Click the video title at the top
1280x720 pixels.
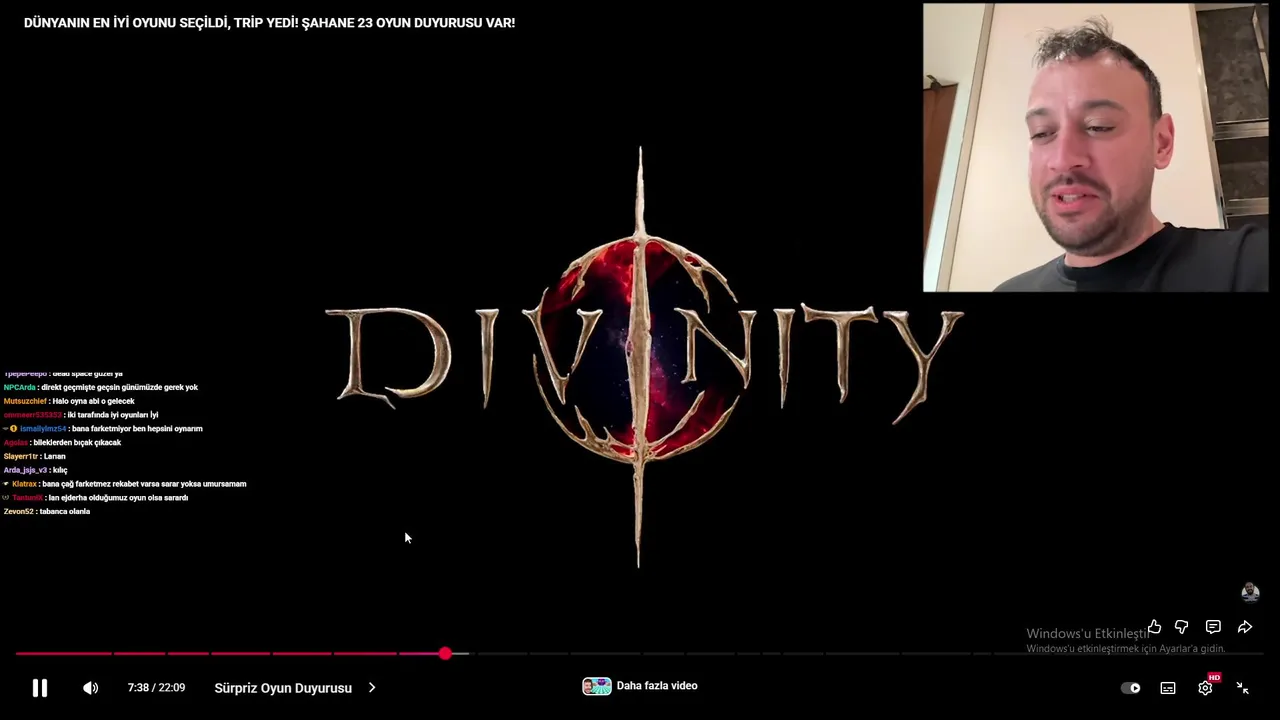pyautogui.click(x=269, y=22)
